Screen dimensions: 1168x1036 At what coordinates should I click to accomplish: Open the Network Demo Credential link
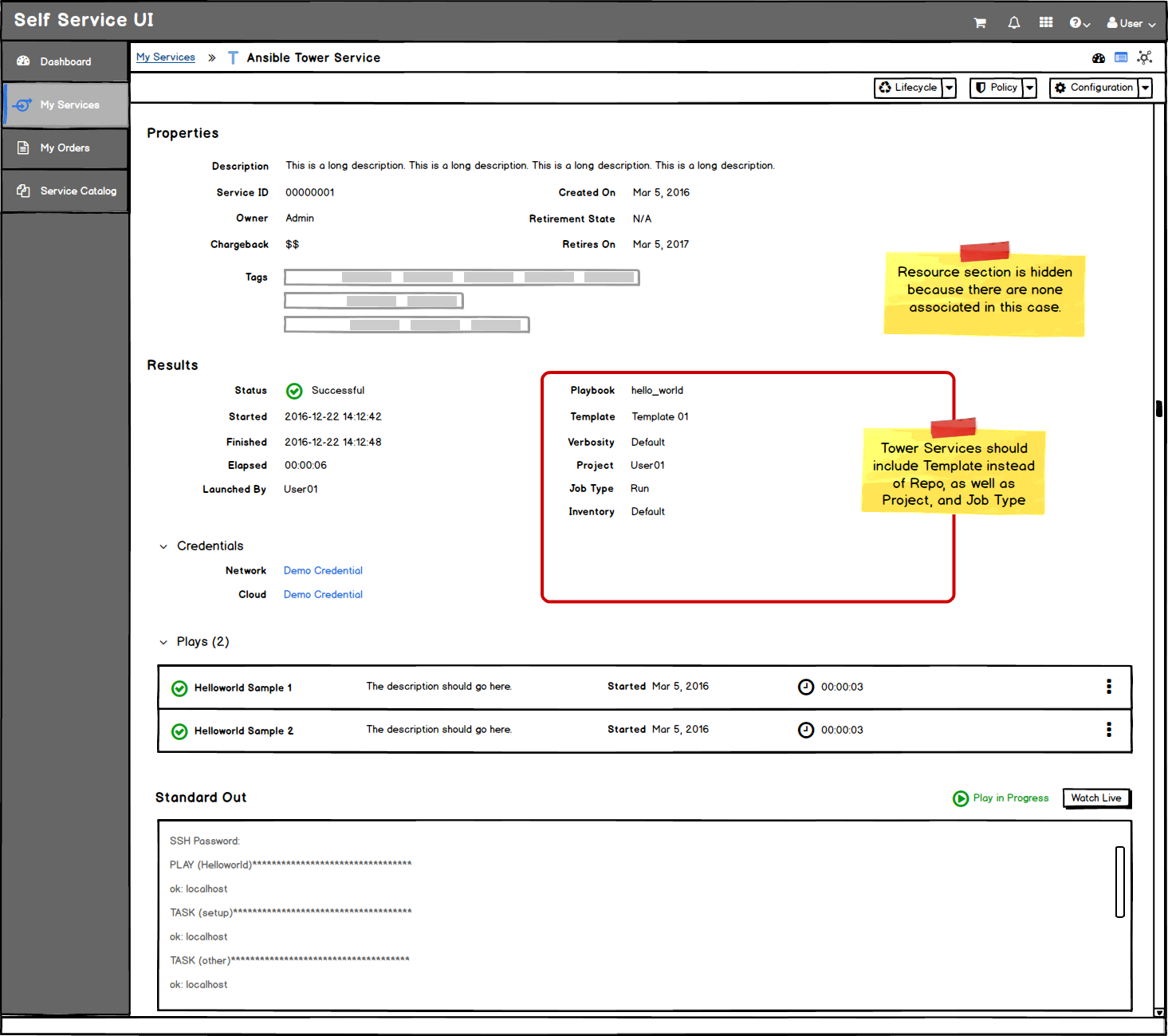click(x=323, y=570)
